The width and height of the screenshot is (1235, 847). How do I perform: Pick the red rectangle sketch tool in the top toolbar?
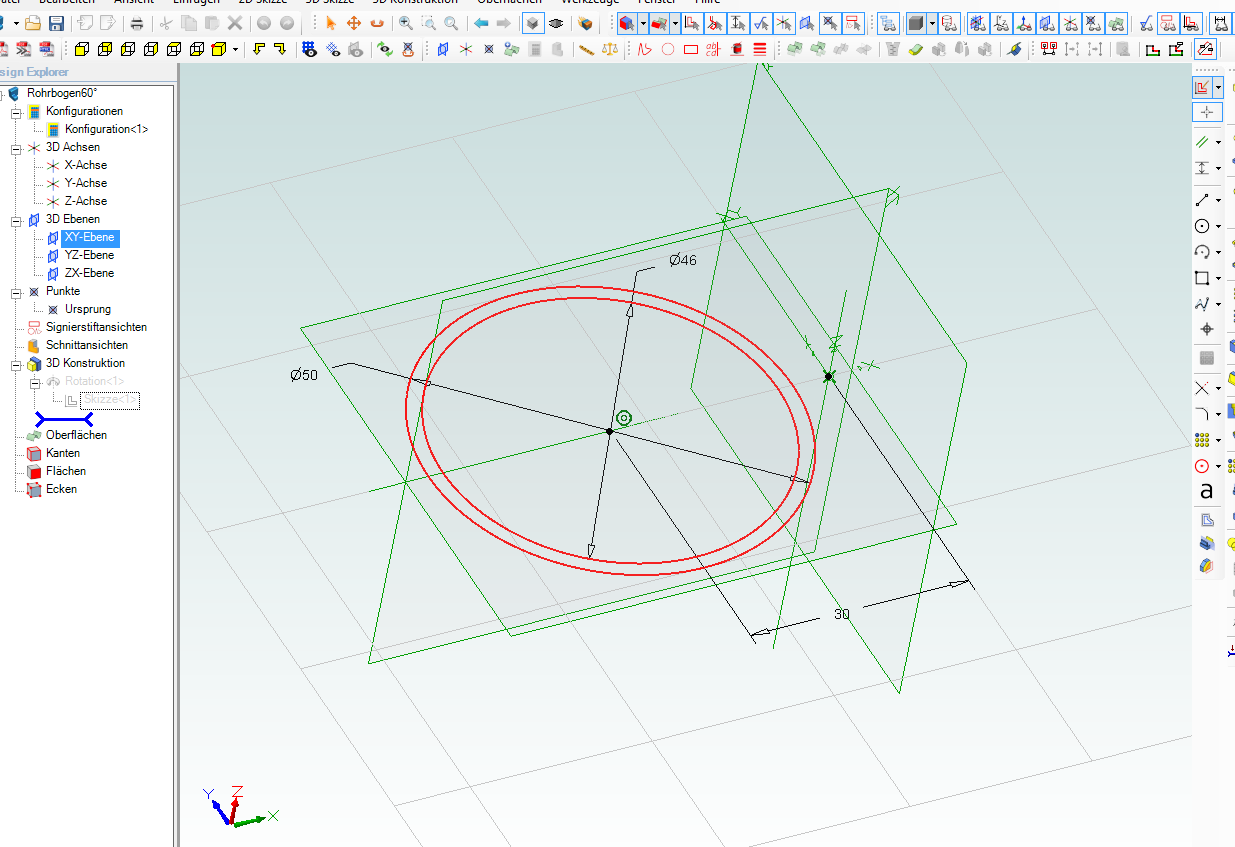pyautogui.click(x=691, y=49)
